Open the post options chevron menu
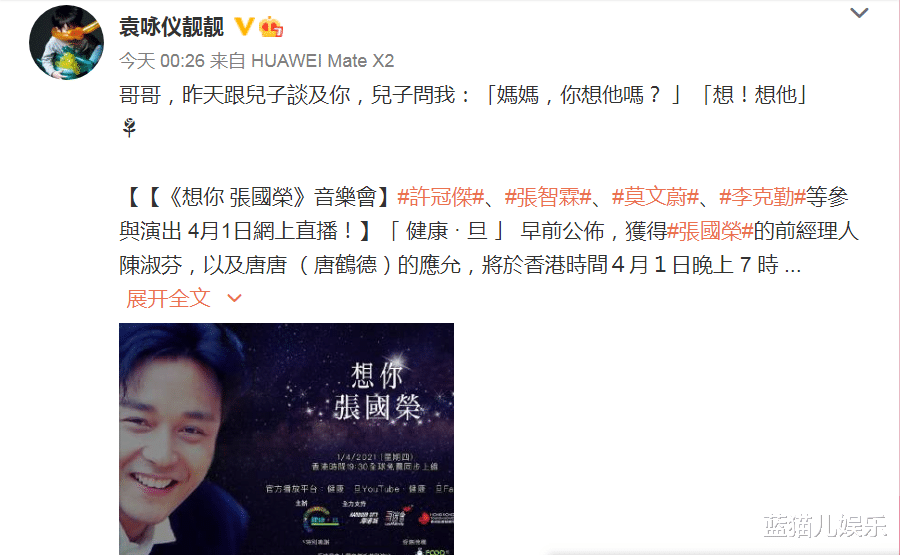This screenshot has height=555, width=900. (859, 13)
